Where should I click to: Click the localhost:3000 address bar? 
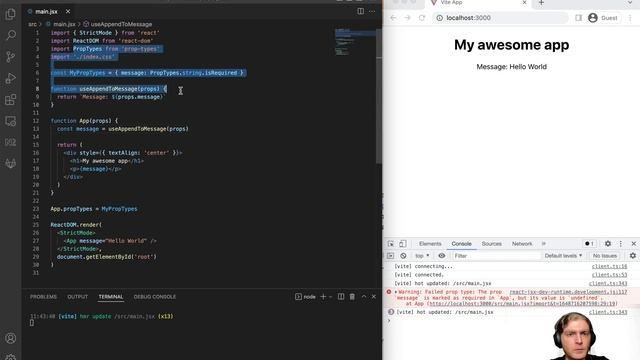coord(500,18)
